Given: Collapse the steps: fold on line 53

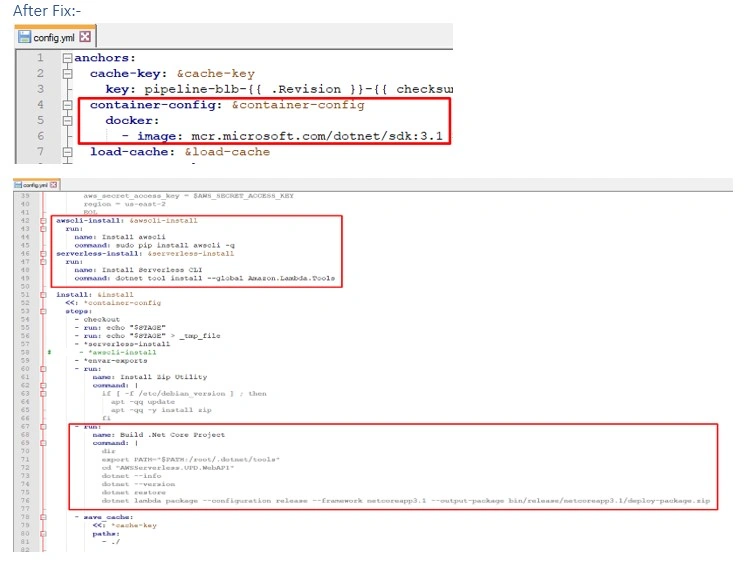Looking at the screenshot, I should point(43,311).
